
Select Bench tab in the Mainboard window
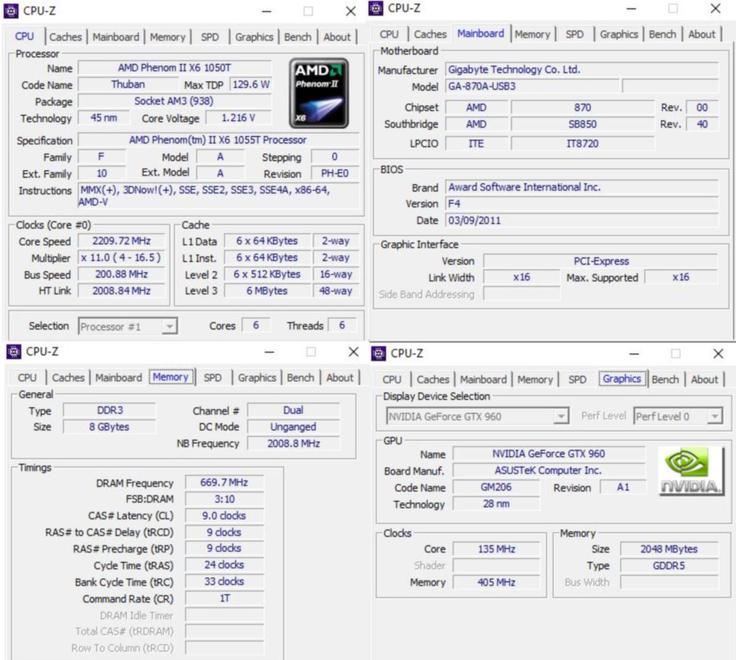click(x=662, y=34)
